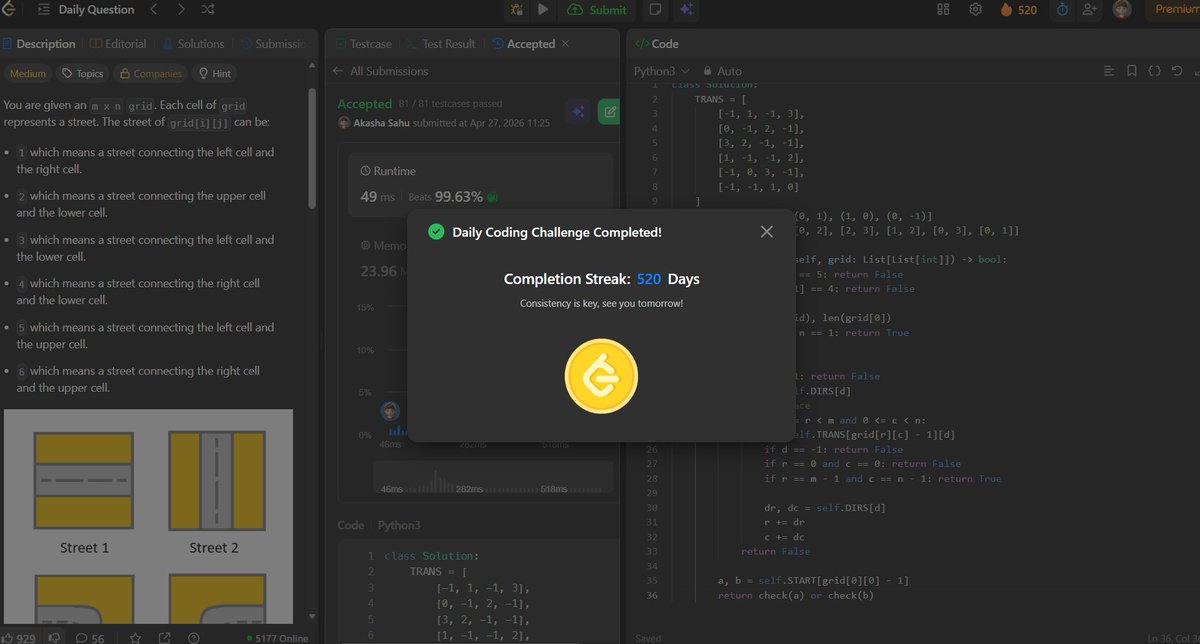Click the 5177 Online indicator
Image resolution: width=1200 pixels, height=644 pixels.
[x=277, y=638]
